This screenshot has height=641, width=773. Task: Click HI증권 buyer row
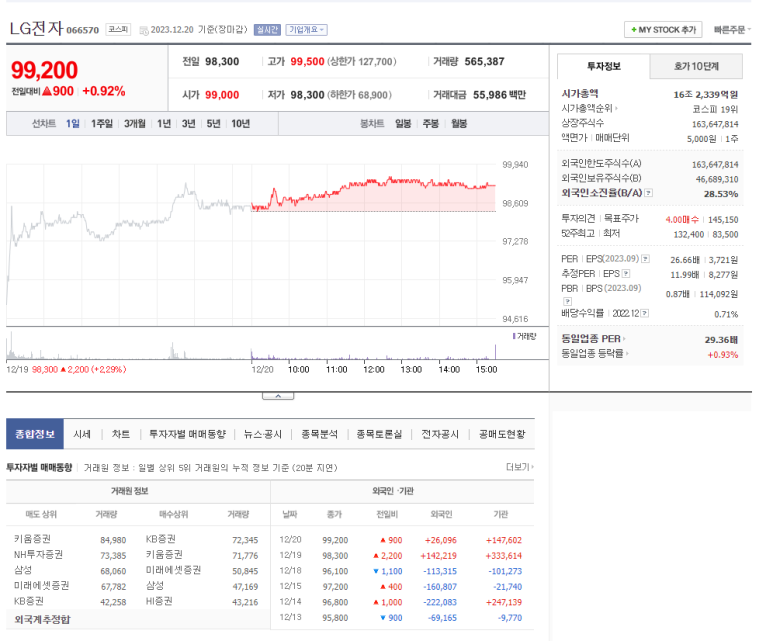(159, 601)
